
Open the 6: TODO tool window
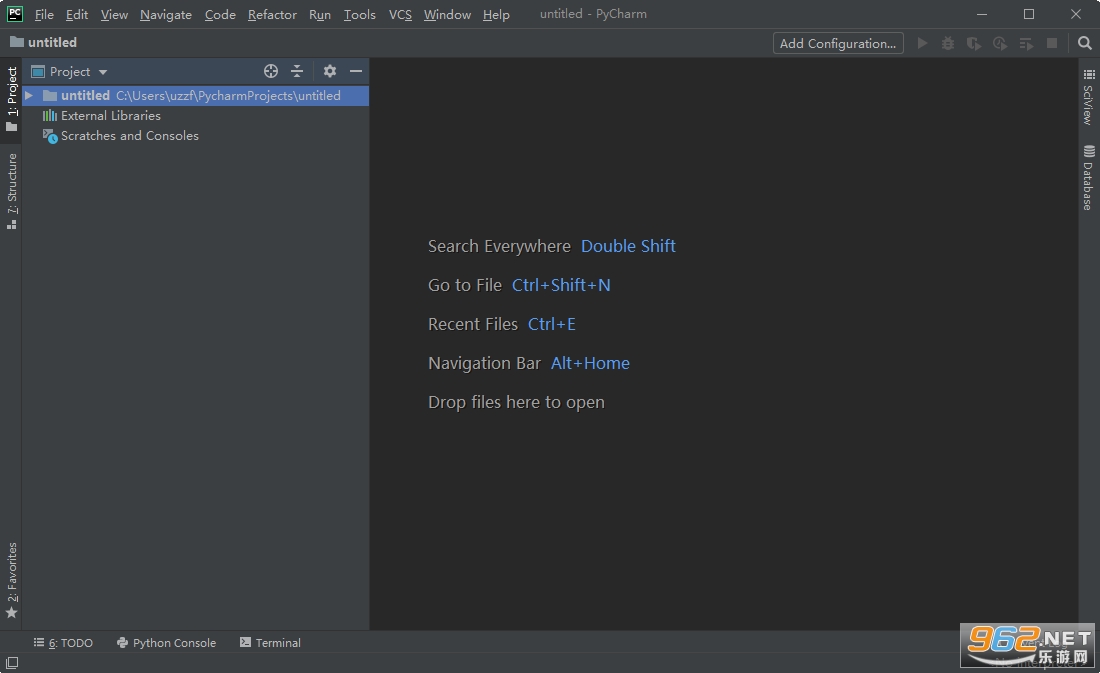click(x=63, y=643)
